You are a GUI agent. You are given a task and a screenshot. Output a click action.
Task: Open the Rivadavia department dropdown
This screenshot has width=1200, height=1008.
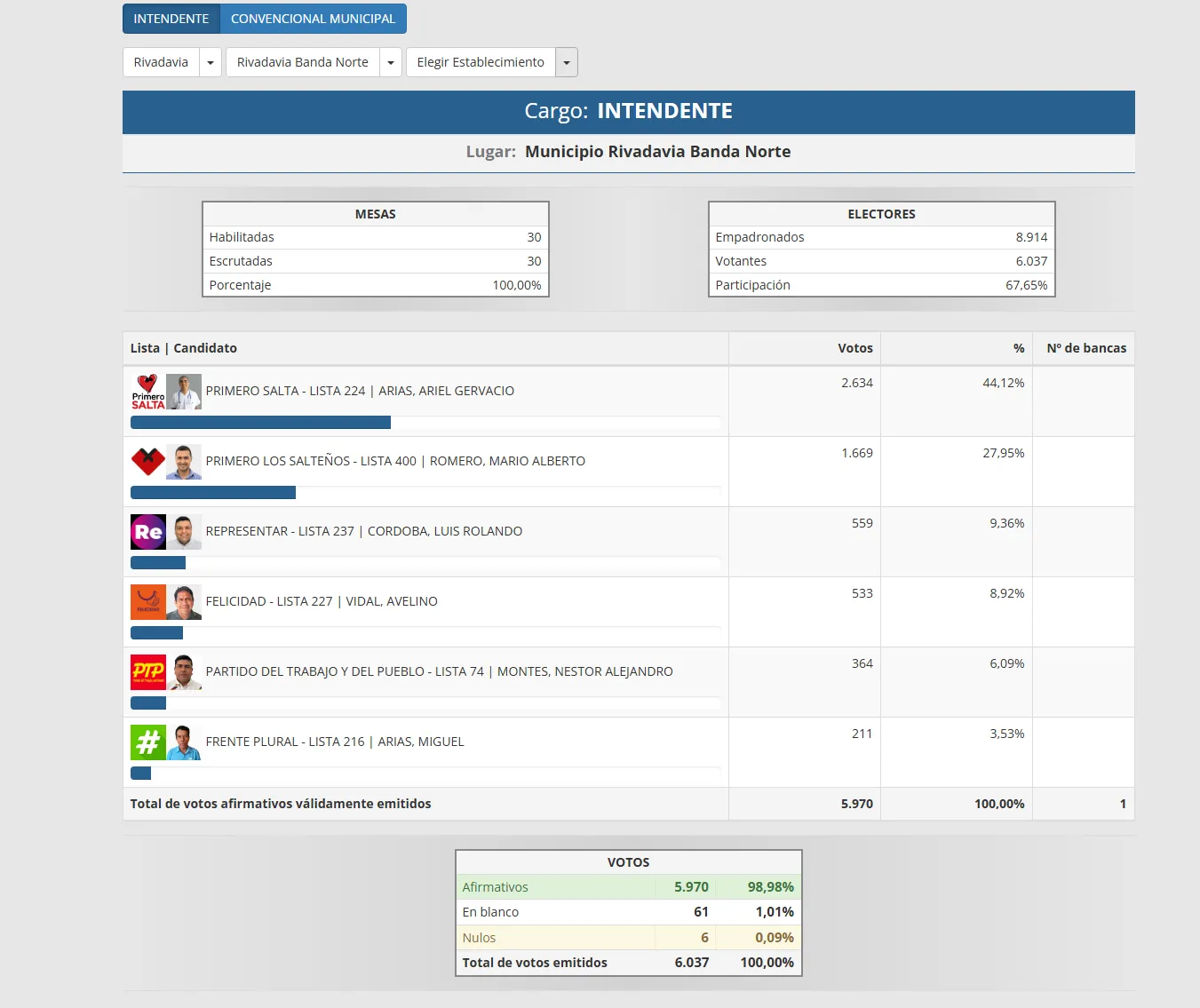pyautogui.click(x=211, y=62)
